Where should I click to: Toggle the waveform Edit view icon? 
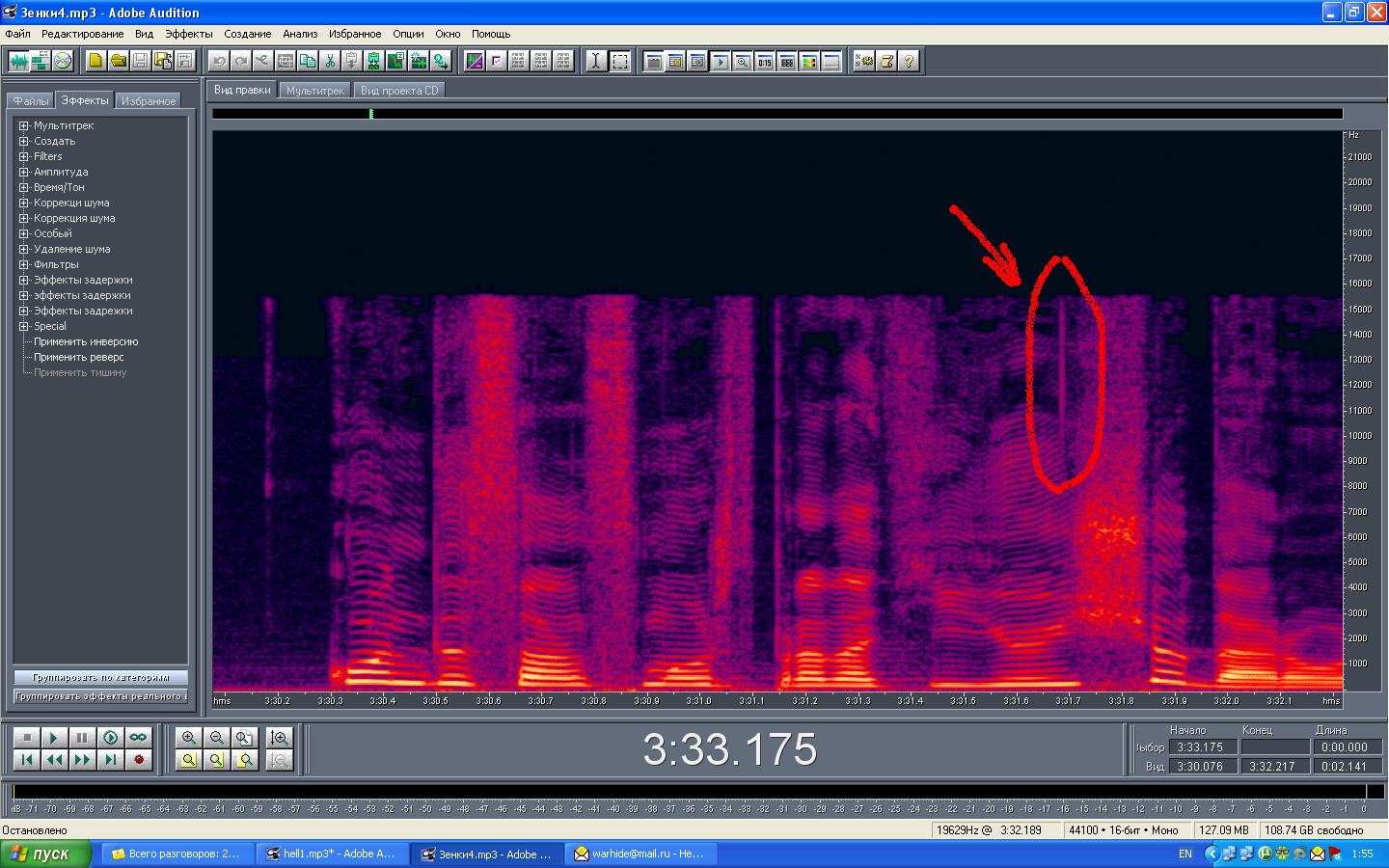18,61
